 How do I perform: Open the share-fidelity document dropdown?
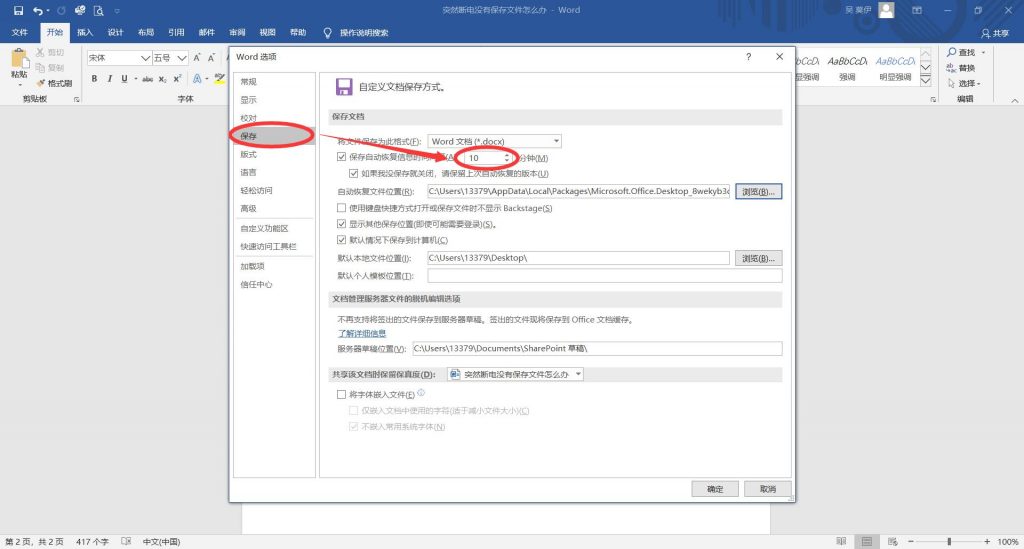coord(515,375)
